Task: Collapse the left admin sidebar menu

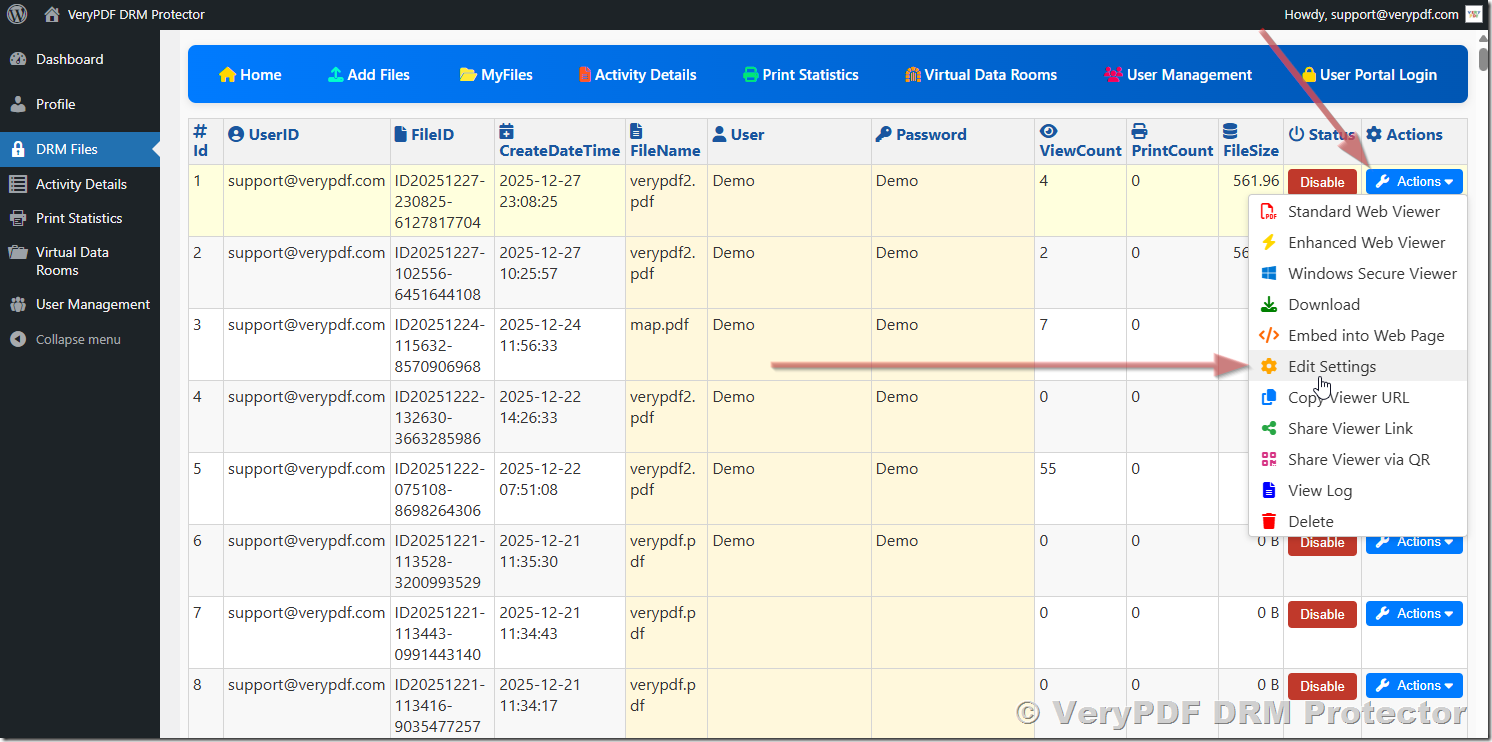Action: tap(70, 339)
